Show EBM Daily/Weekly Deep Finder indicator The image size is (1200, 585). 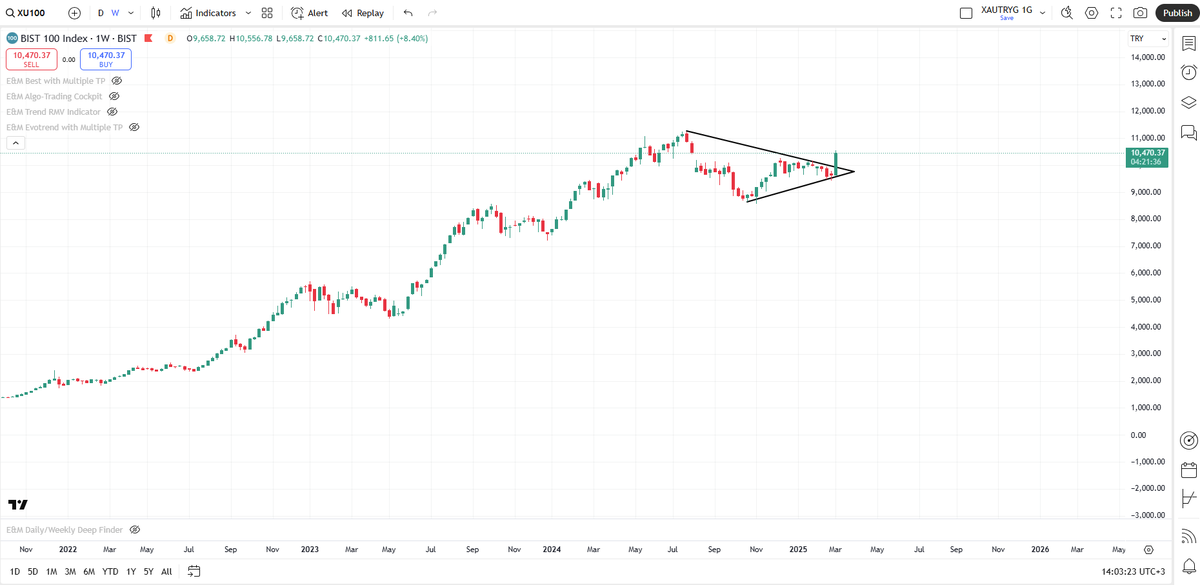135,529
